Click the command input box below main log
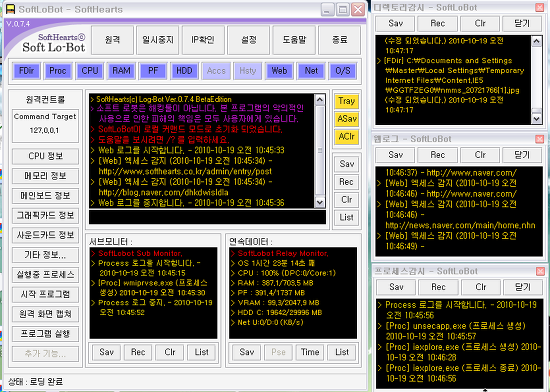 [x=207, y=217]
